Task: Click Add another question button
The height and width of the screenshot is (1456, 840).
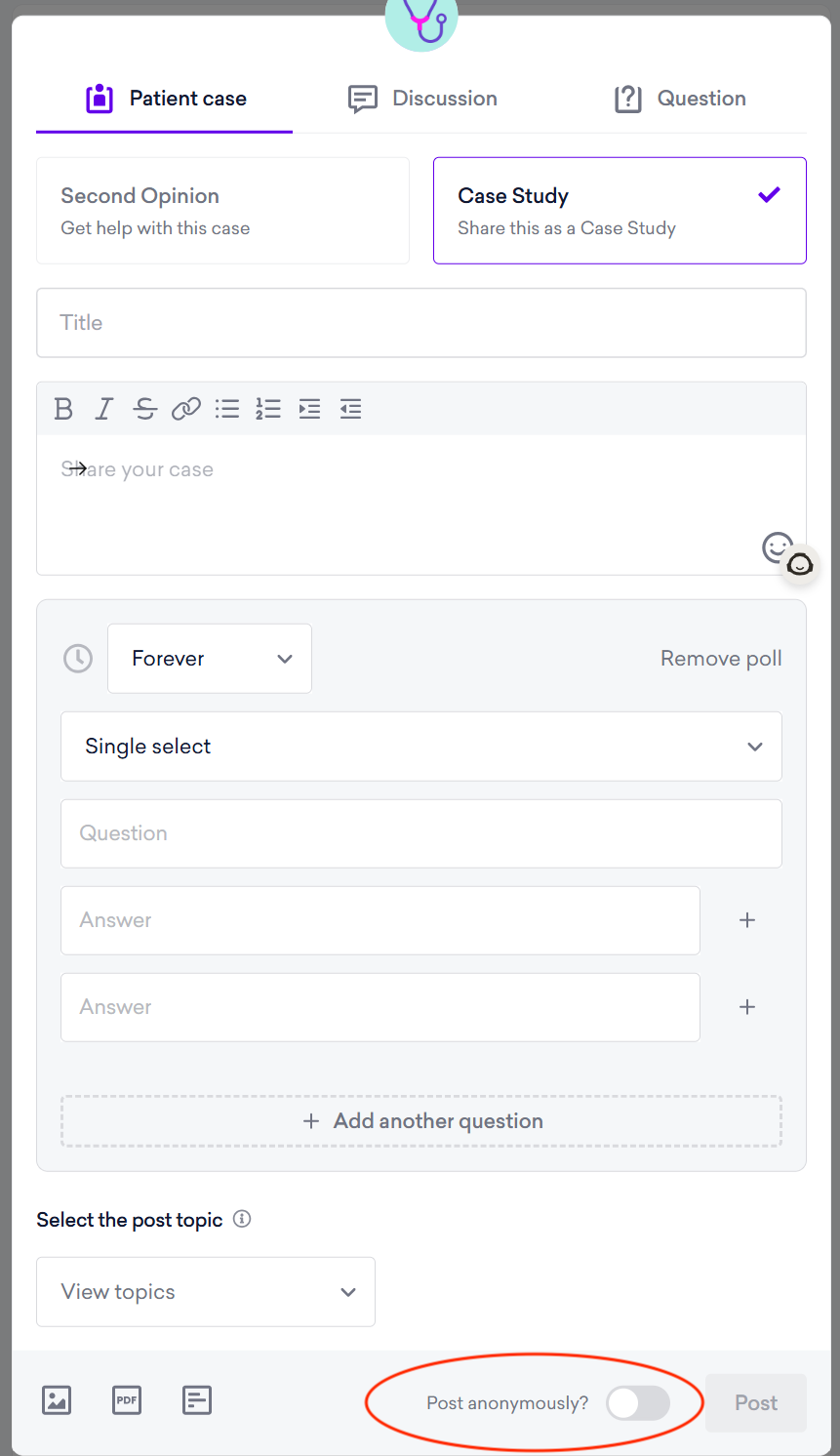Action: [x=421, y=1121]
